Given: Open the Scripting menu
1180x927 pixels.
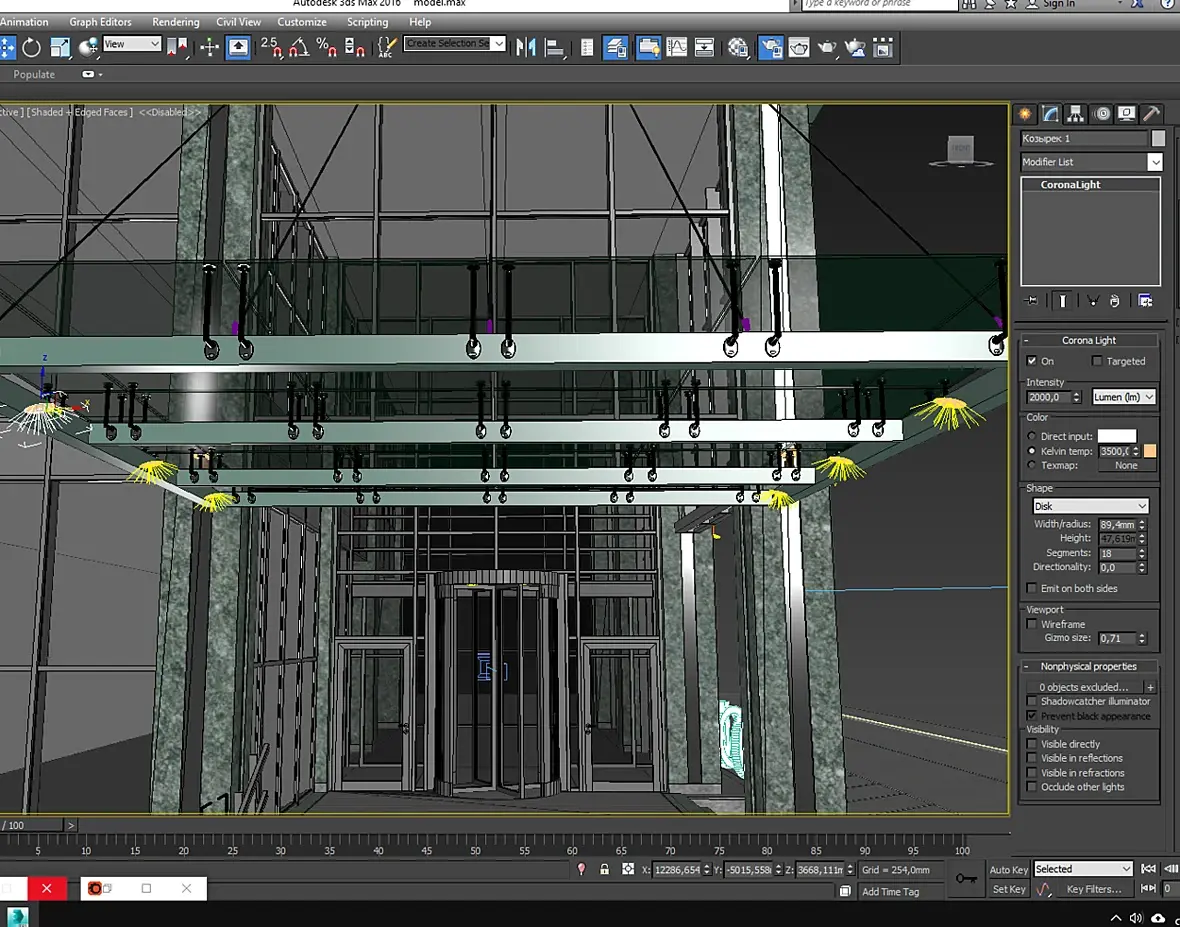Looking at the screenshot, I should click(x=367, y=22).
